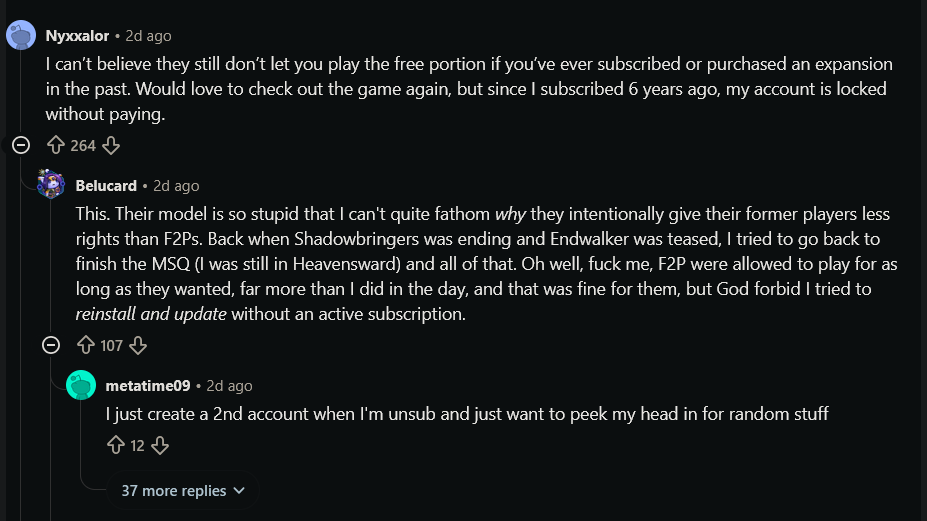The height and width of the screenshot is (521, 927).
Task: Downvote Belucard's reply
Action: (x=138, y=346)
